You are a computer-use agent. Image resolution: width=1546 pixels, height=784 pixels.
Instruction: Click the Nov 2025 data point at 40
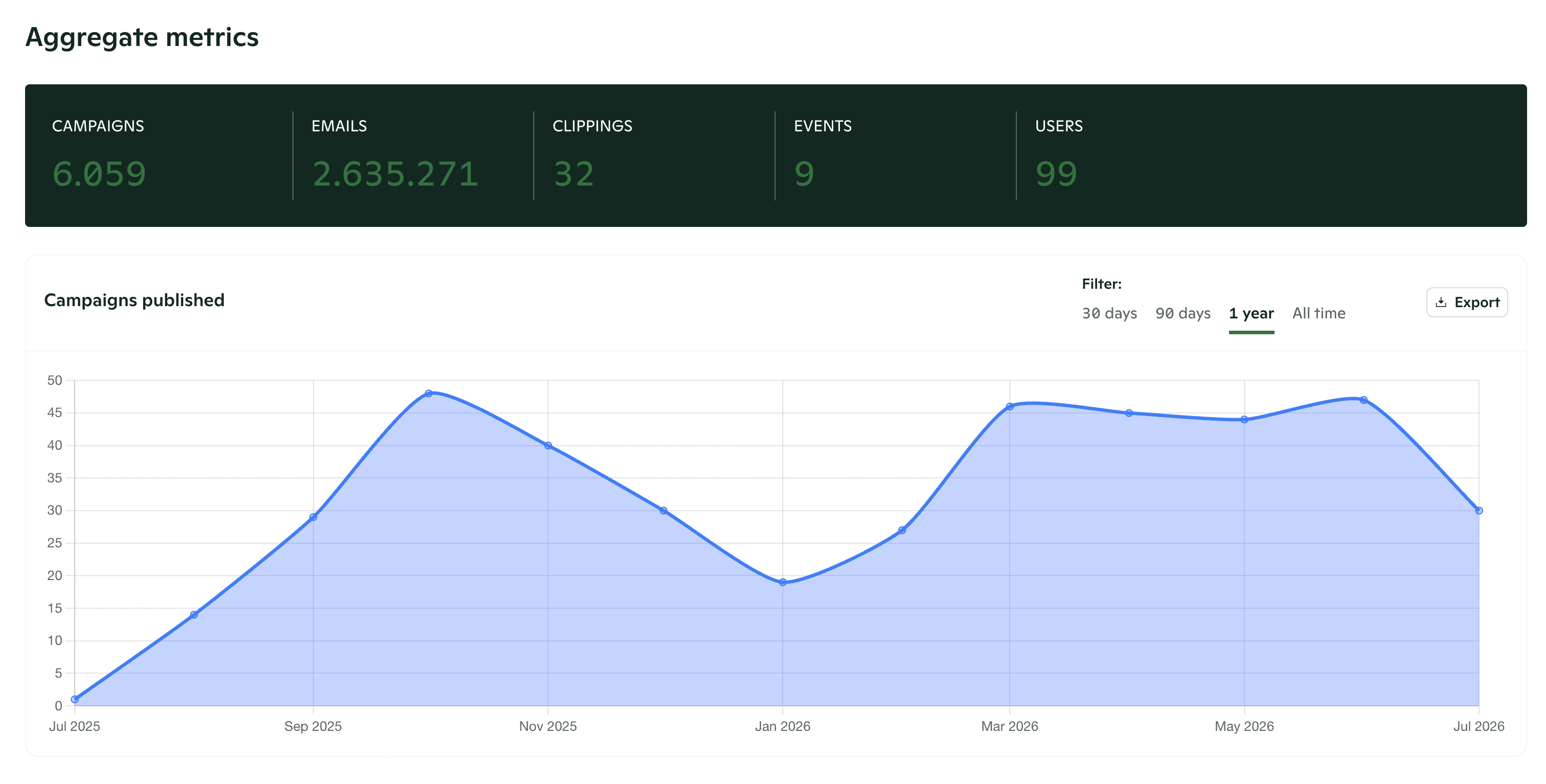pos(548,446)
